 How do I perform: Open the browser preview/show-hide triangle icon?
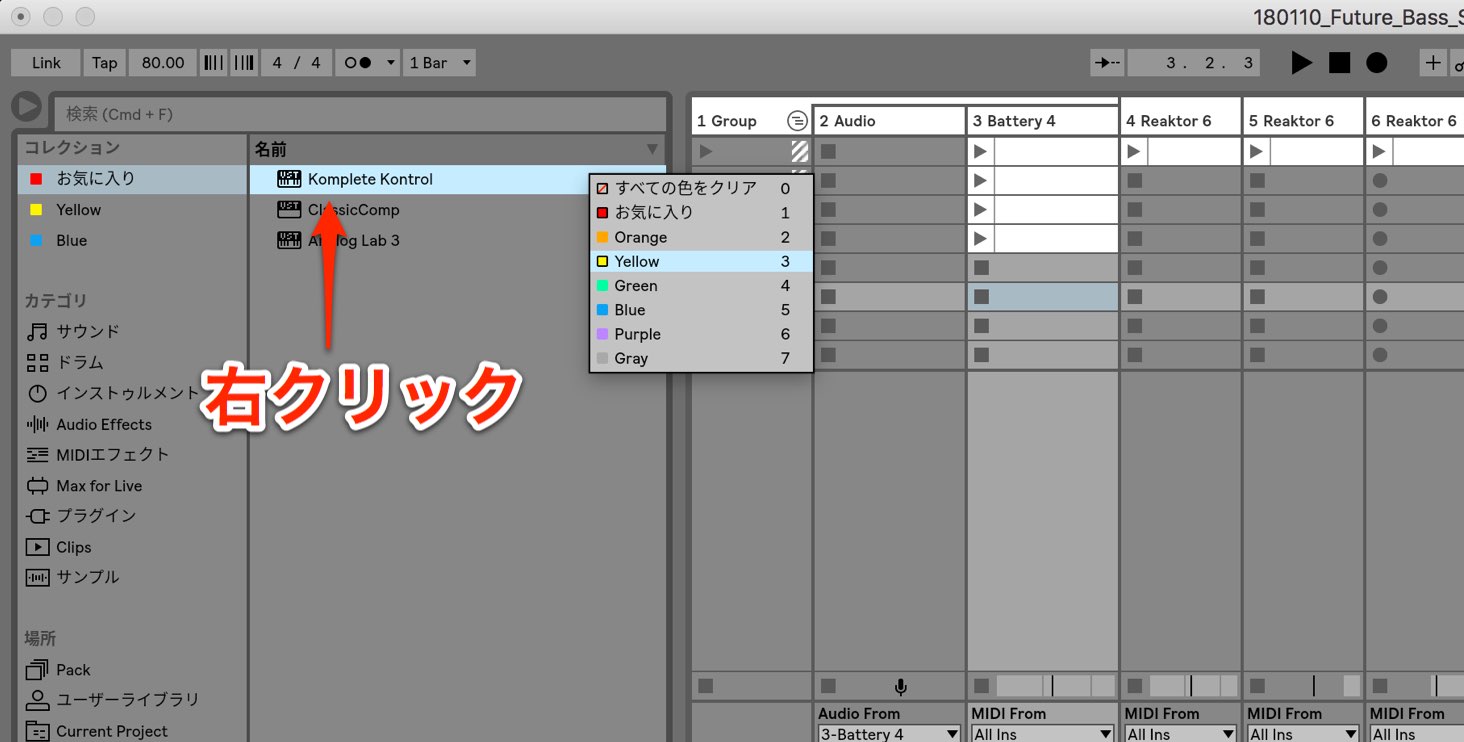coord(26,107)
